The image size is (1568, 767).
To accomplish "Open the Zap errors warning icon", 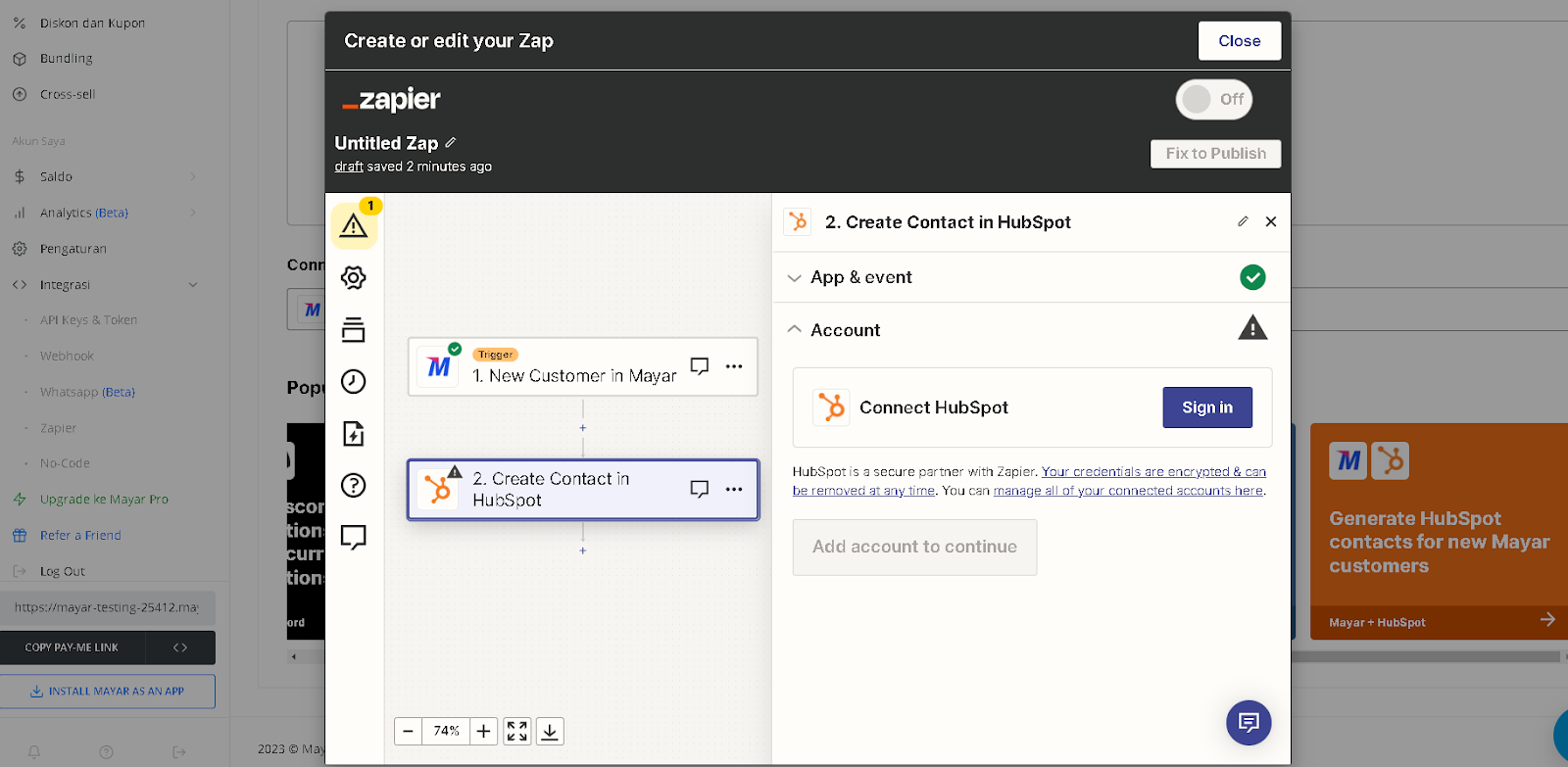I will tap(354, 226).
